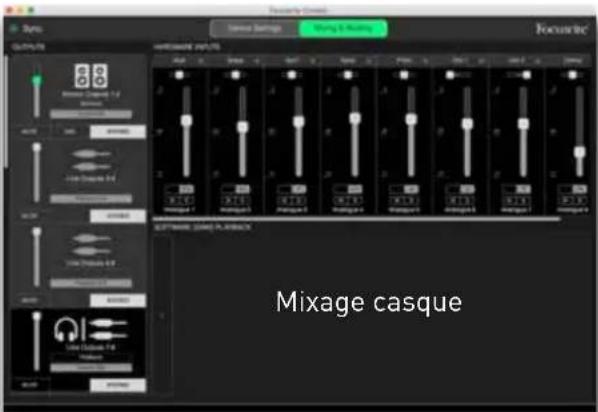Solo the Analogue 6 channel with its S button
Image resolution: width=598 pixels, height=412 pixels.
(467, 200)
